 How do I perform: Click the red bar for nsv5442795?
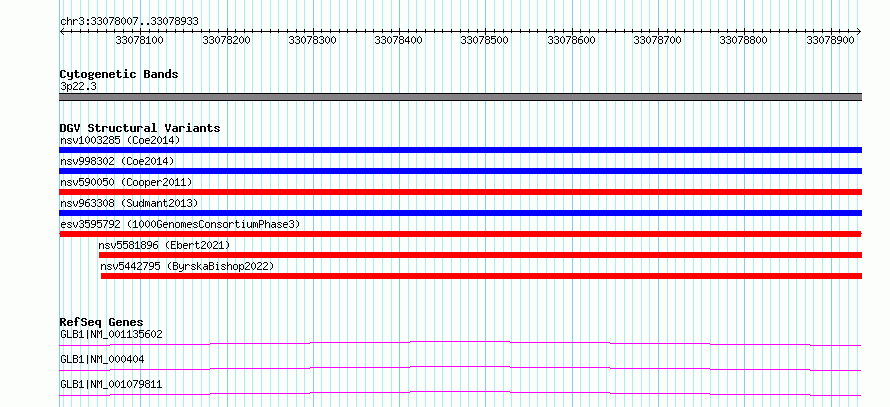(x=481, y=276)
